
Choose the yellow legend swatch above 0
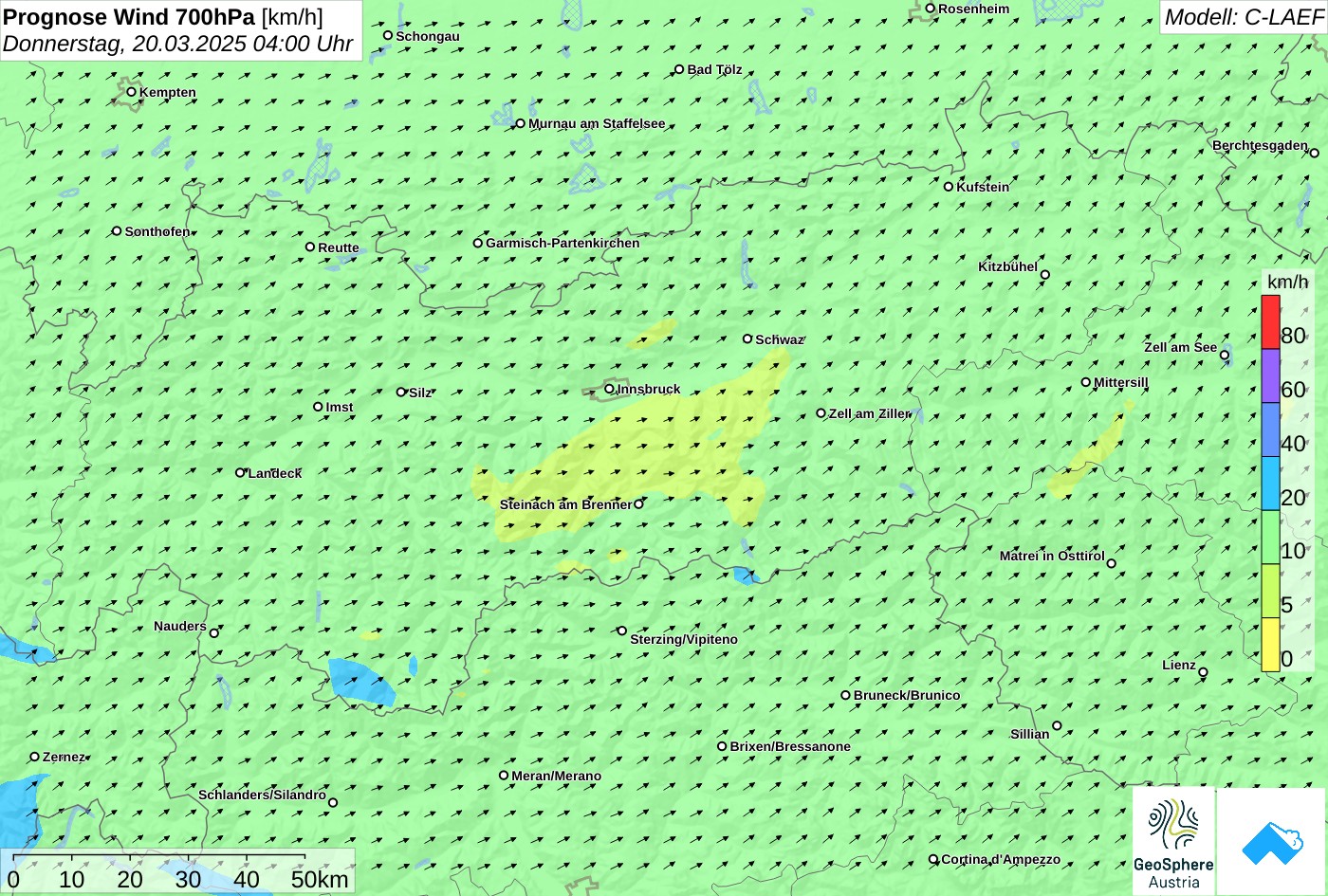1270,645
